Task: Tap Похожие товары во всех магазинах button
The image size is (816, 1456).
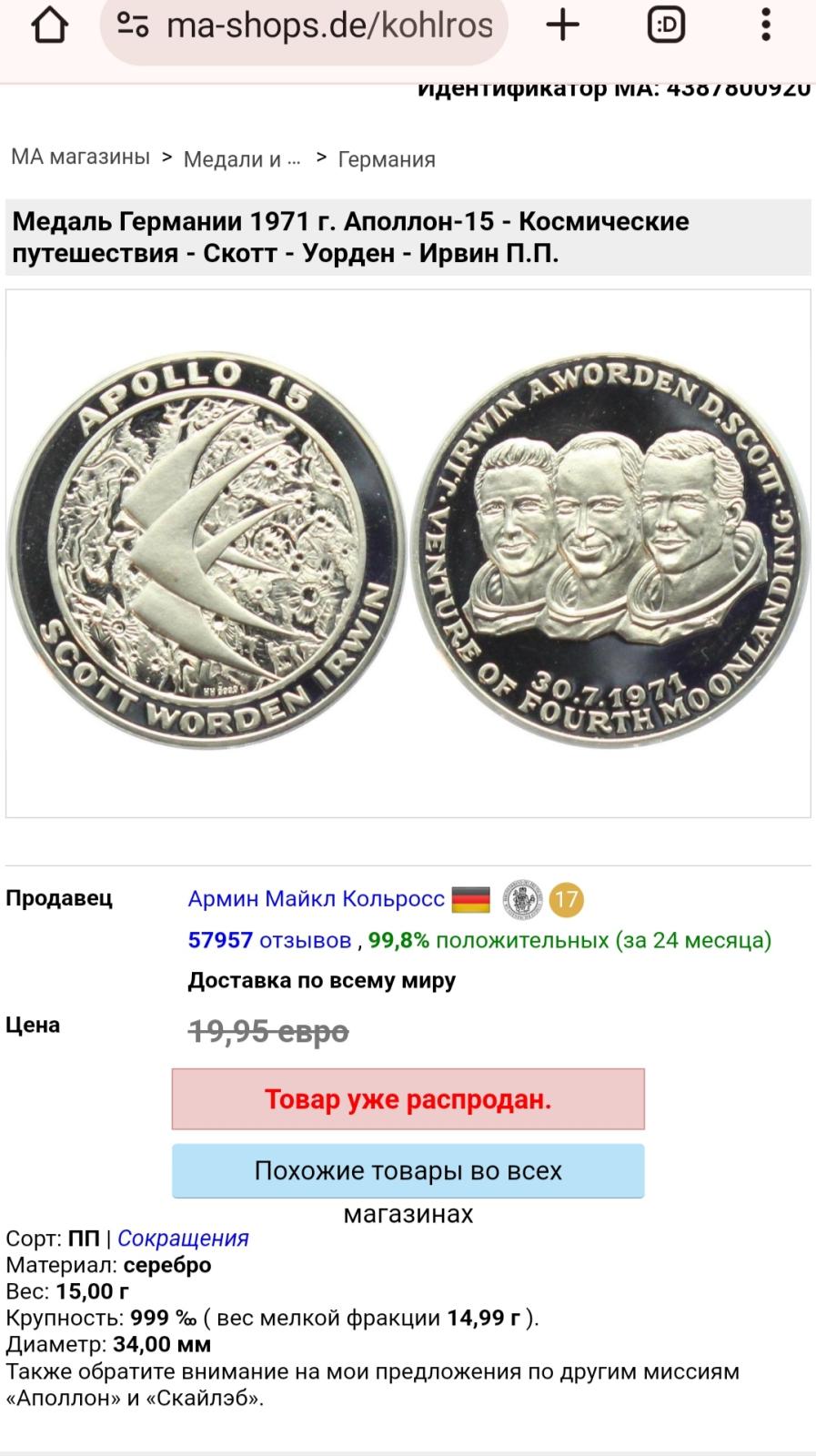Action: 408,1170
